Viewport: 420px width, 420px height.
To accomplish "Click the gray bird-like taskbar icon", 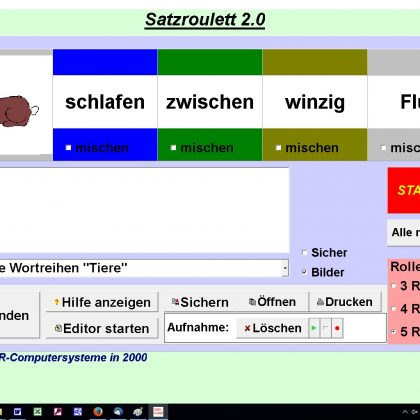I will (138, 412).
